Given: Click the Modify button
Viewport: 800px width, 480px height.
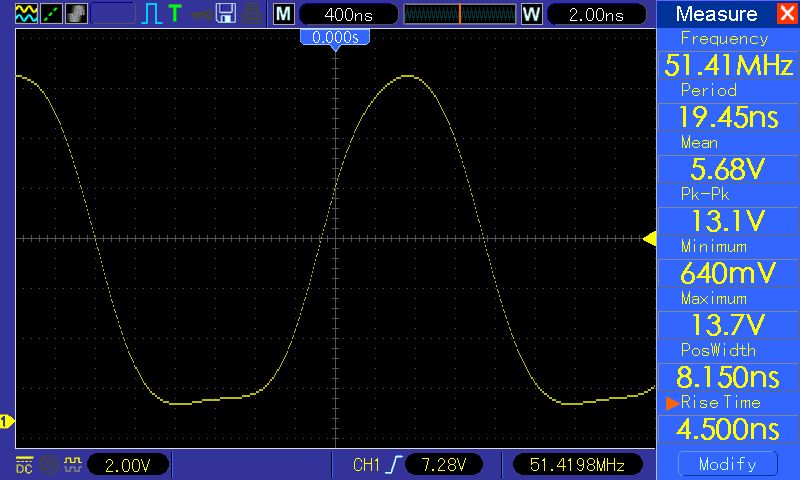Looking at the screenshot, I should 728,464.
